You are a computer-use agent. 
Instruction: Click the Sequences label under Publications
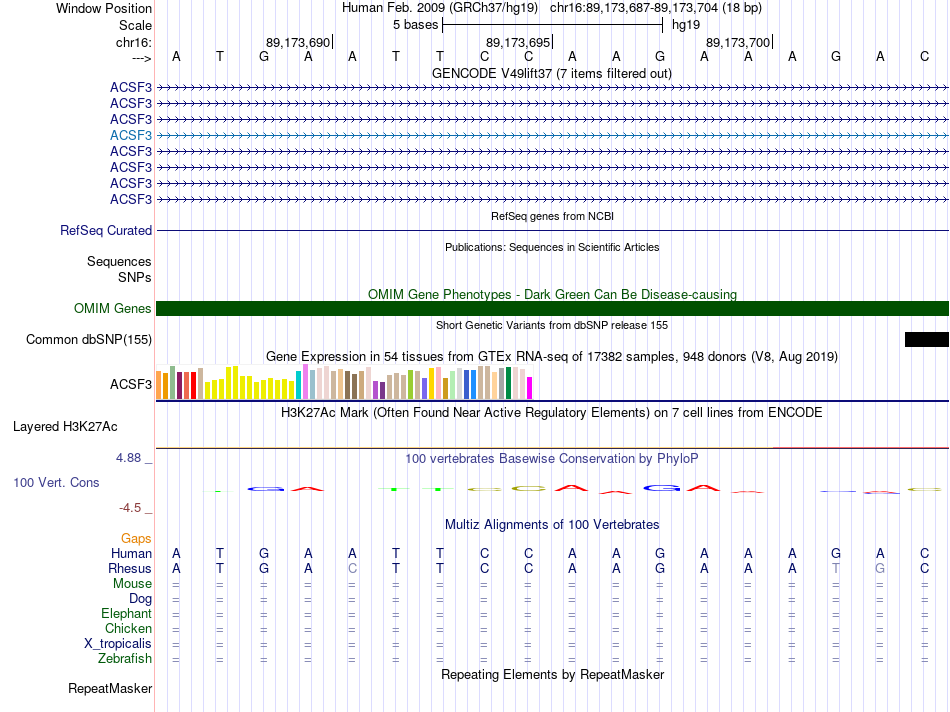(119, 261)
